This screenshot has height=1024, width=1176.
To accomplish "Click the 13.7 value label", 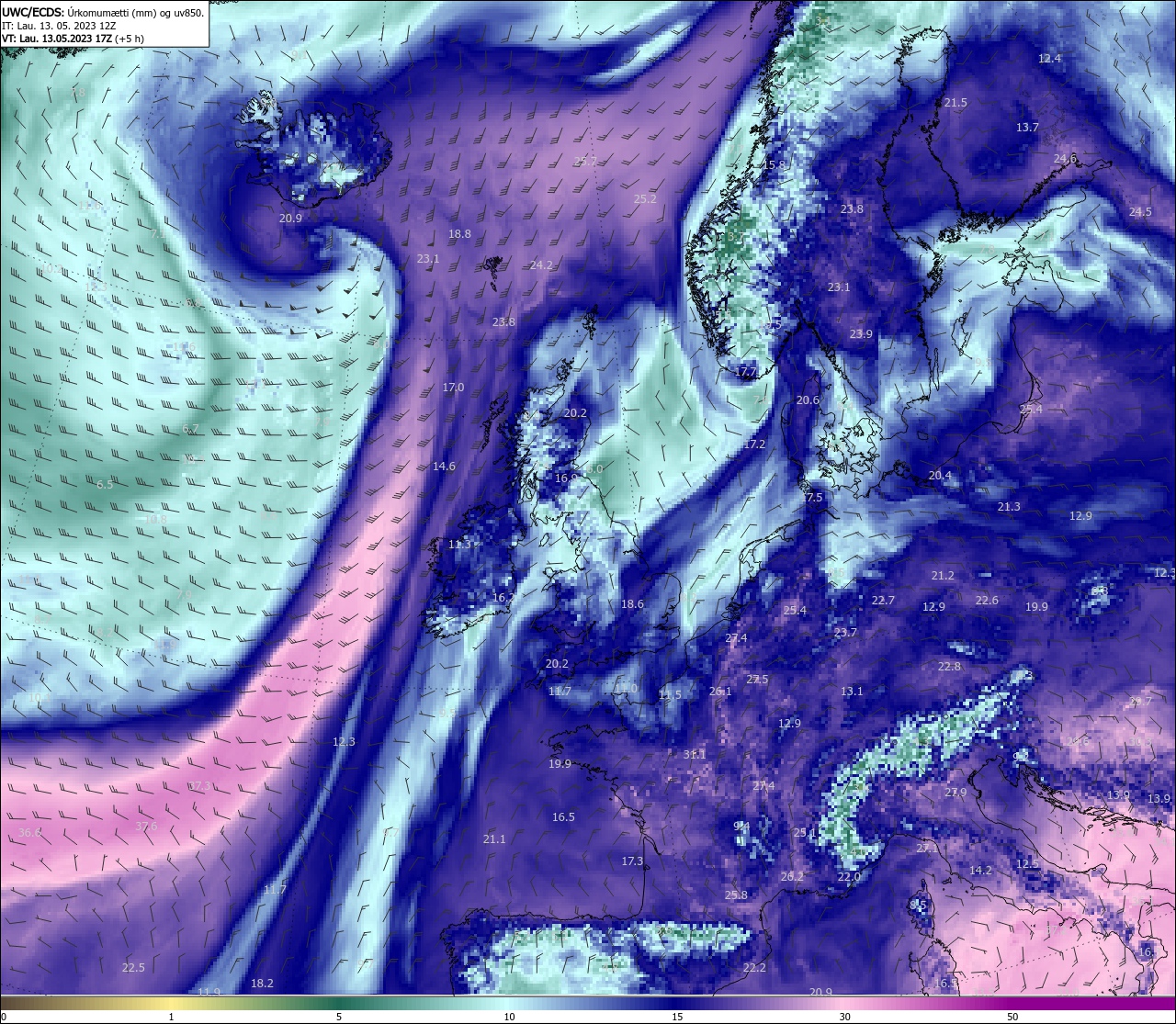I will pyautogui.click(x=1027, y=127).
